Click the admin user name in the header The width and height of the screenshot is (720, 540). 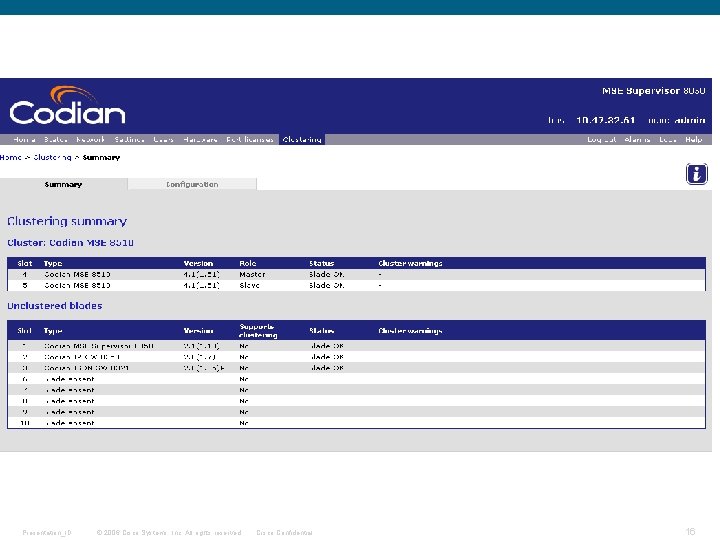(x=690, y=120)
